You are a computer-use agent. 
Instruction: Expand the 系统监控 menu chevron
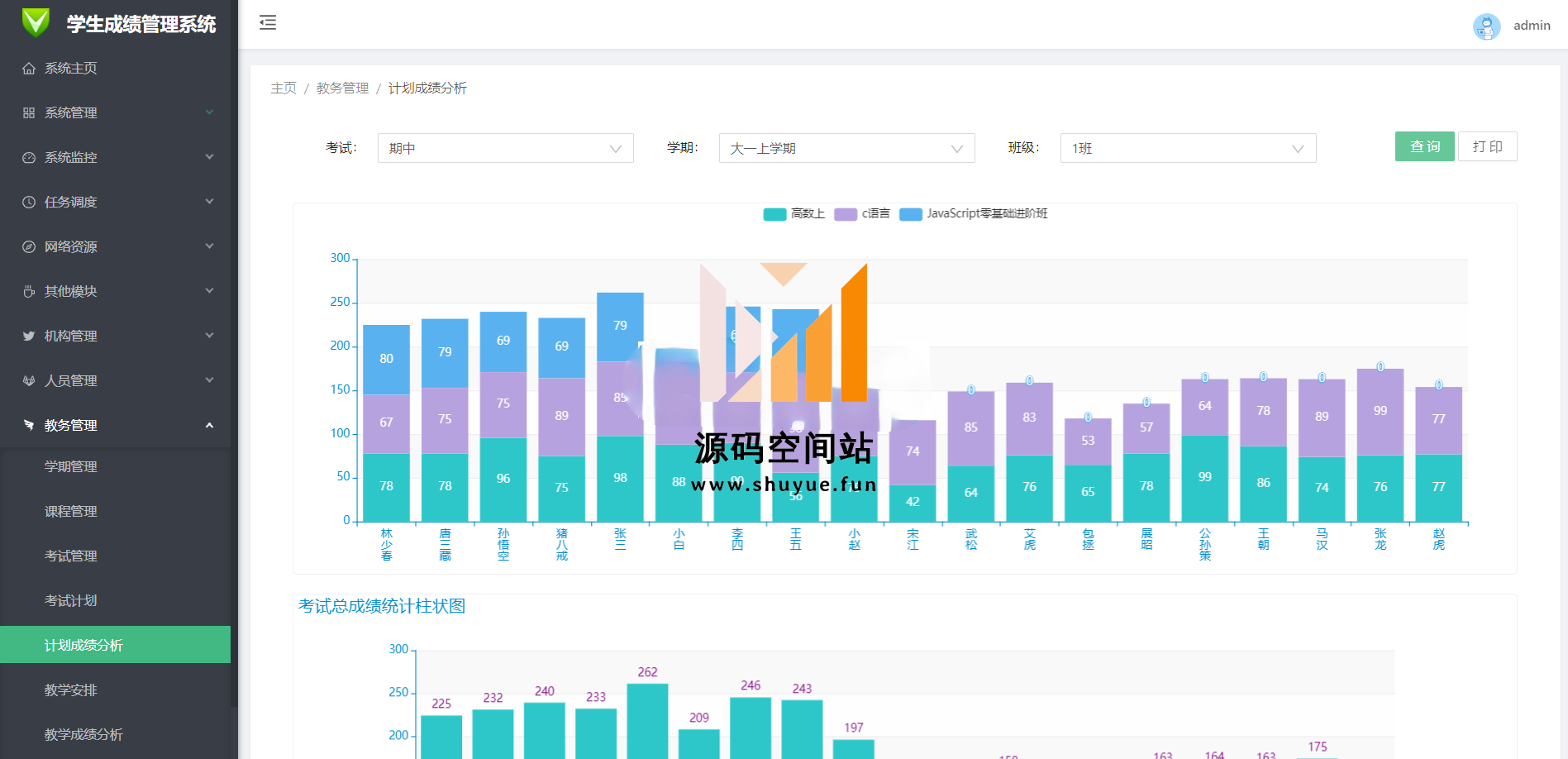click(x=209, y=157)
